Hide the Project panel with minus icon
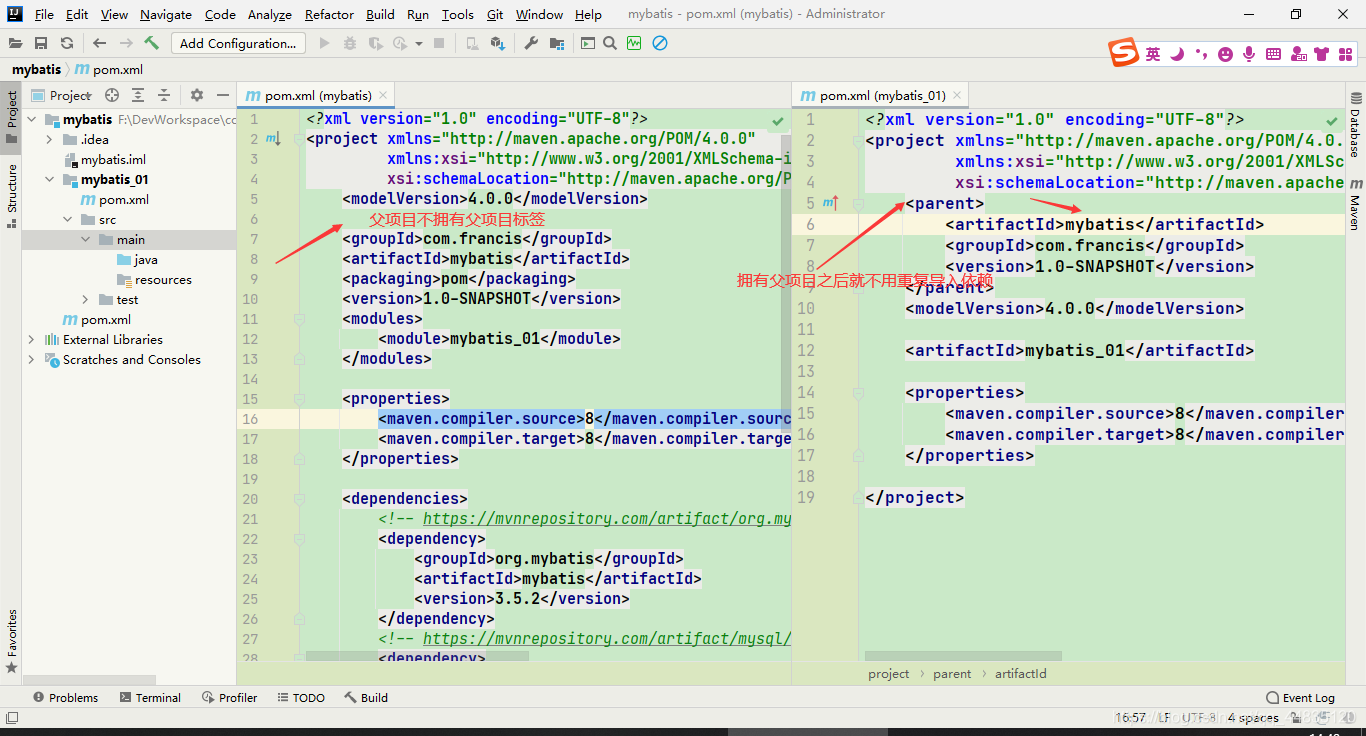The height and width of the screenshot is (736, 1366). point(223,95)
